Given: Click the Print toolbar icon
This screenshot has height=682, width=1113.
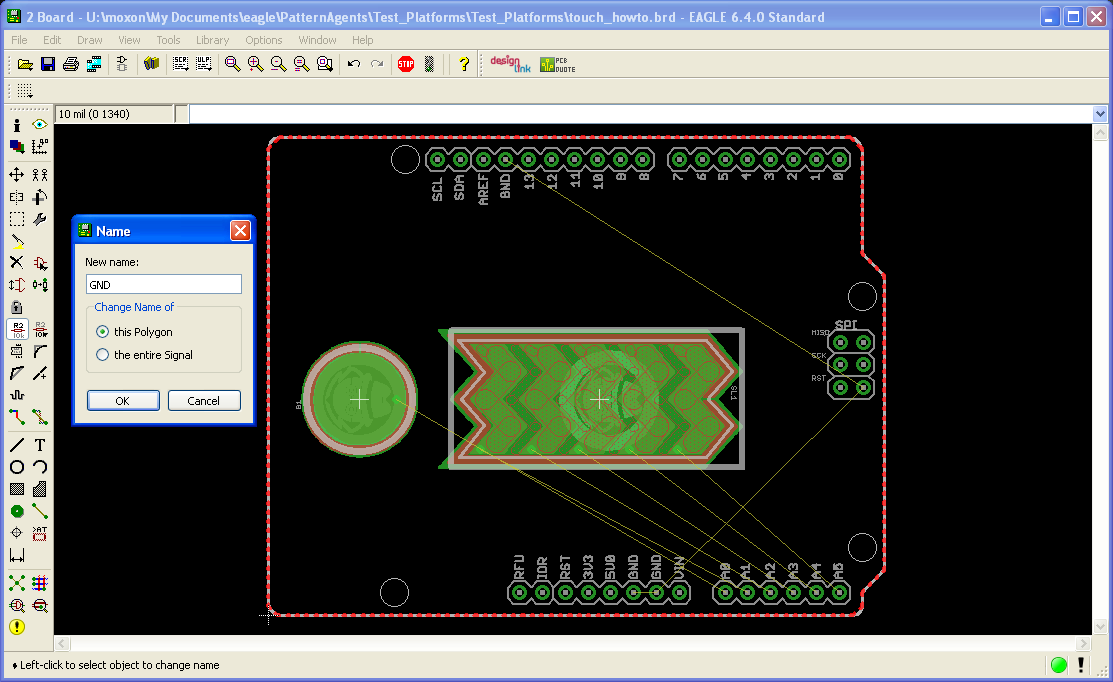Looking at the screenshot, I should (71, 65).
